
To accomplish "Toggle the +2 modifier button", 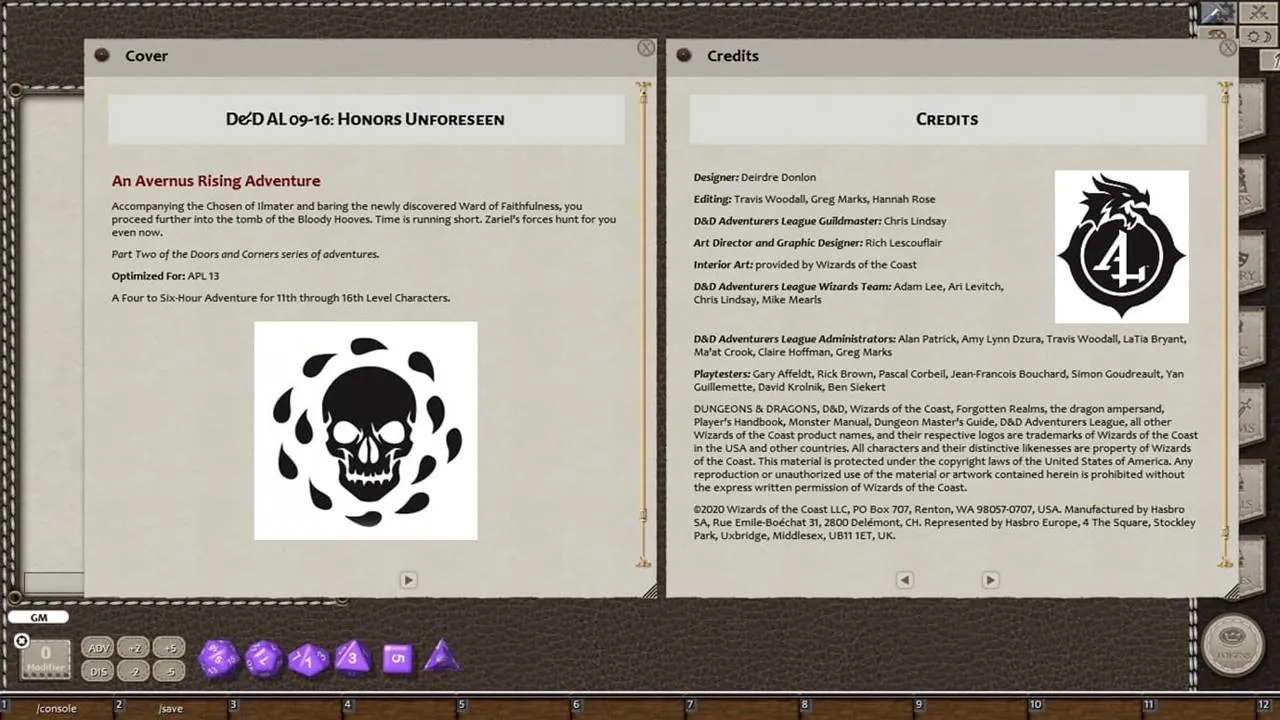I will (135, 647).
